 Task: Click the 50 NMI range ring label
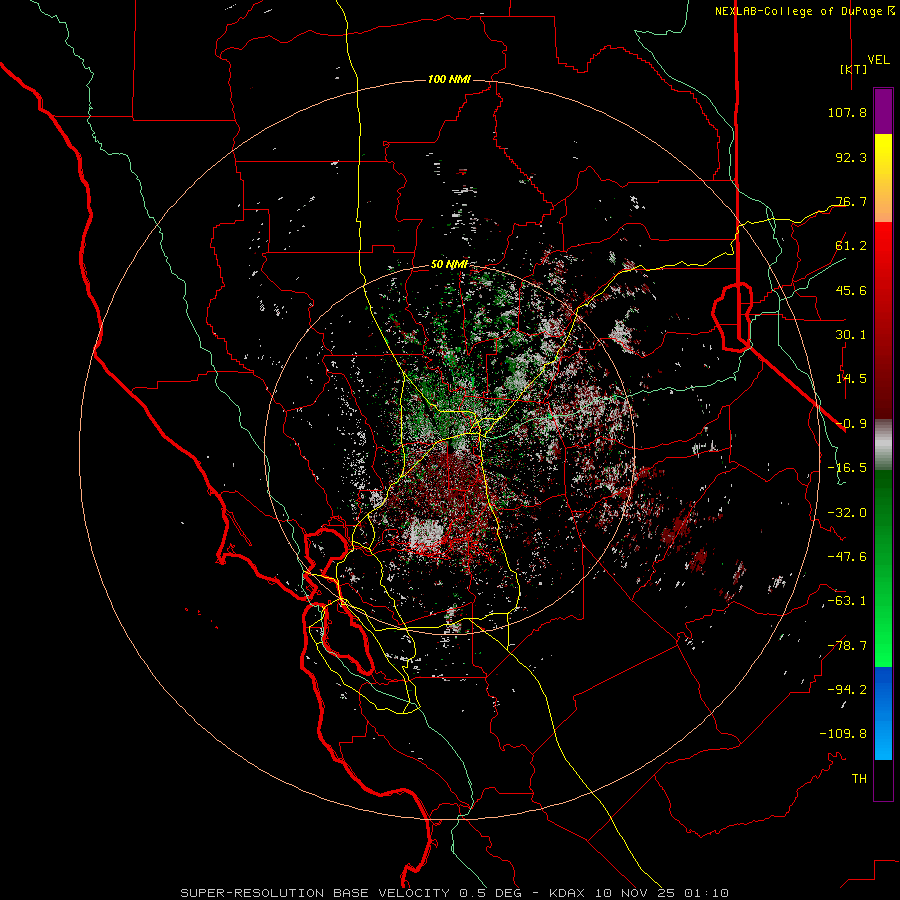pyautogui.click(x=449, y=264)
